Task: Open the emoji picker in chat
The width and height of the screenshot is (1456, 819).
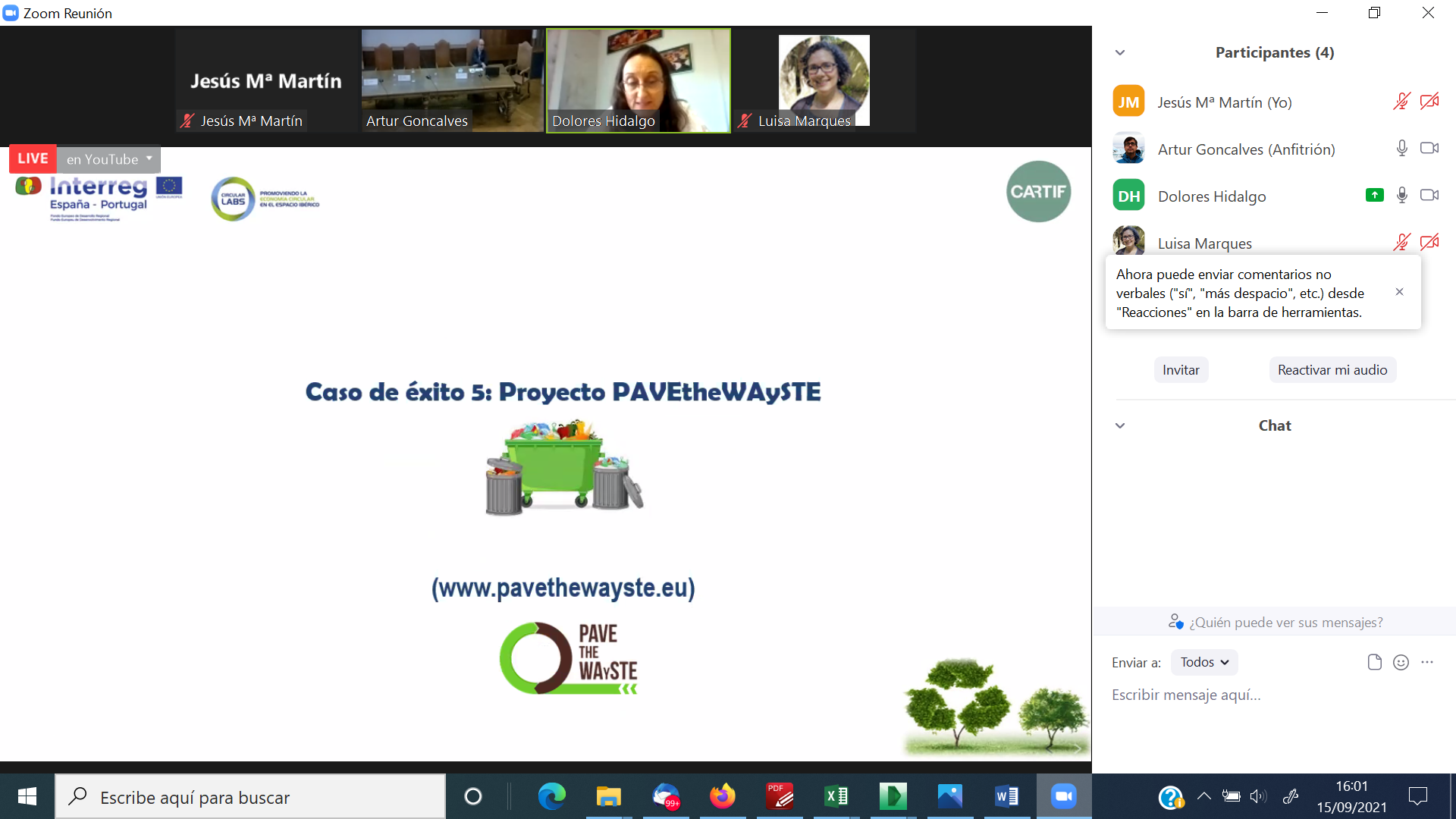Action: (1401, 662)
